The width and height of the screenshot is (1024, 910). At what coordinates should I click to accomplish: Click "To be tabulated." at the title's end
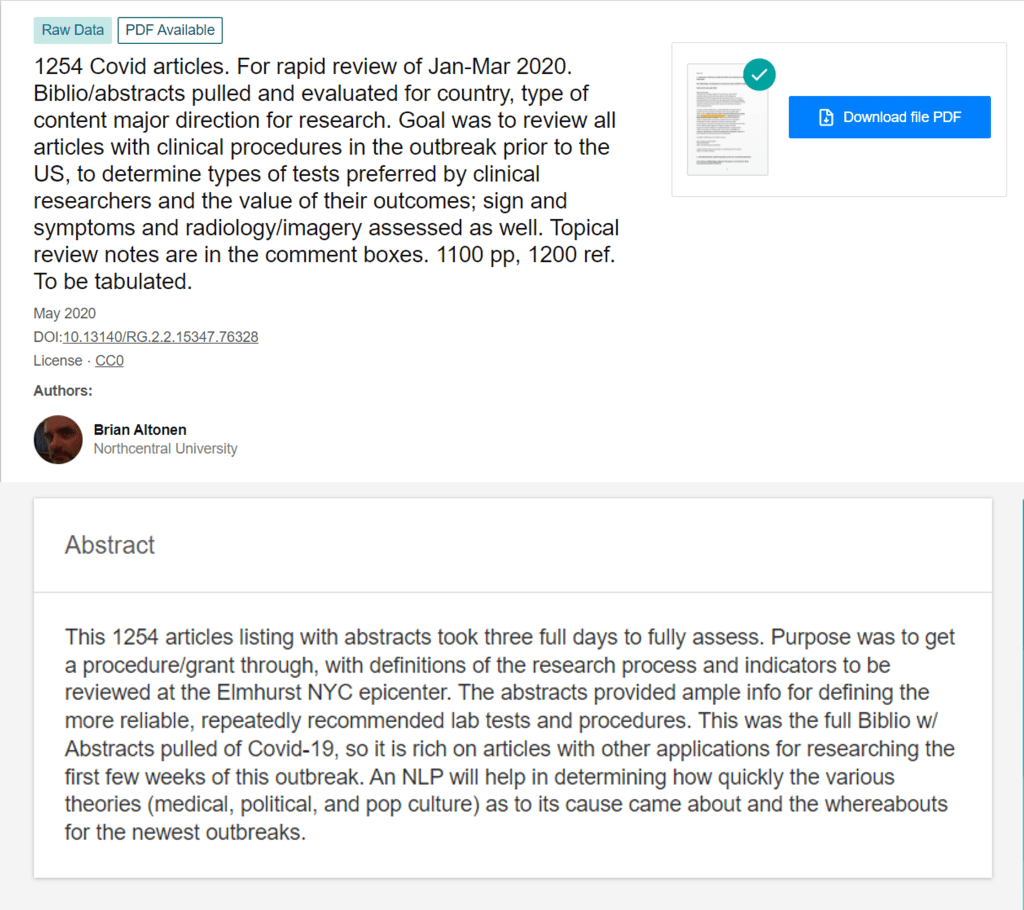point(113,282)
